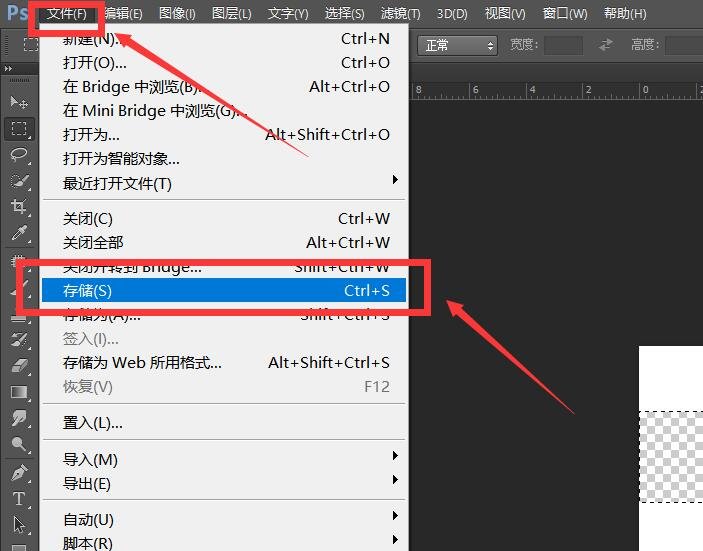703x551 pixels.
Task: Open the 选择(S) menu
Action: (344, 13)
